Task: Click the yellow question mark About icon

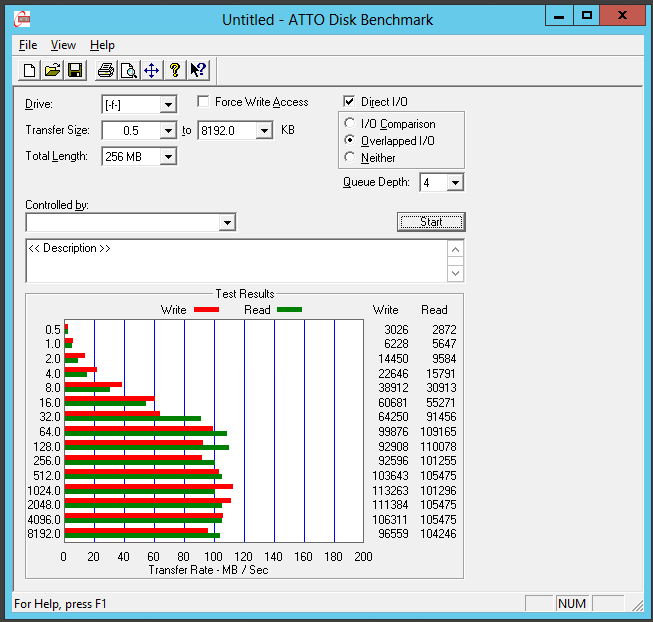Action: (175, 70)
